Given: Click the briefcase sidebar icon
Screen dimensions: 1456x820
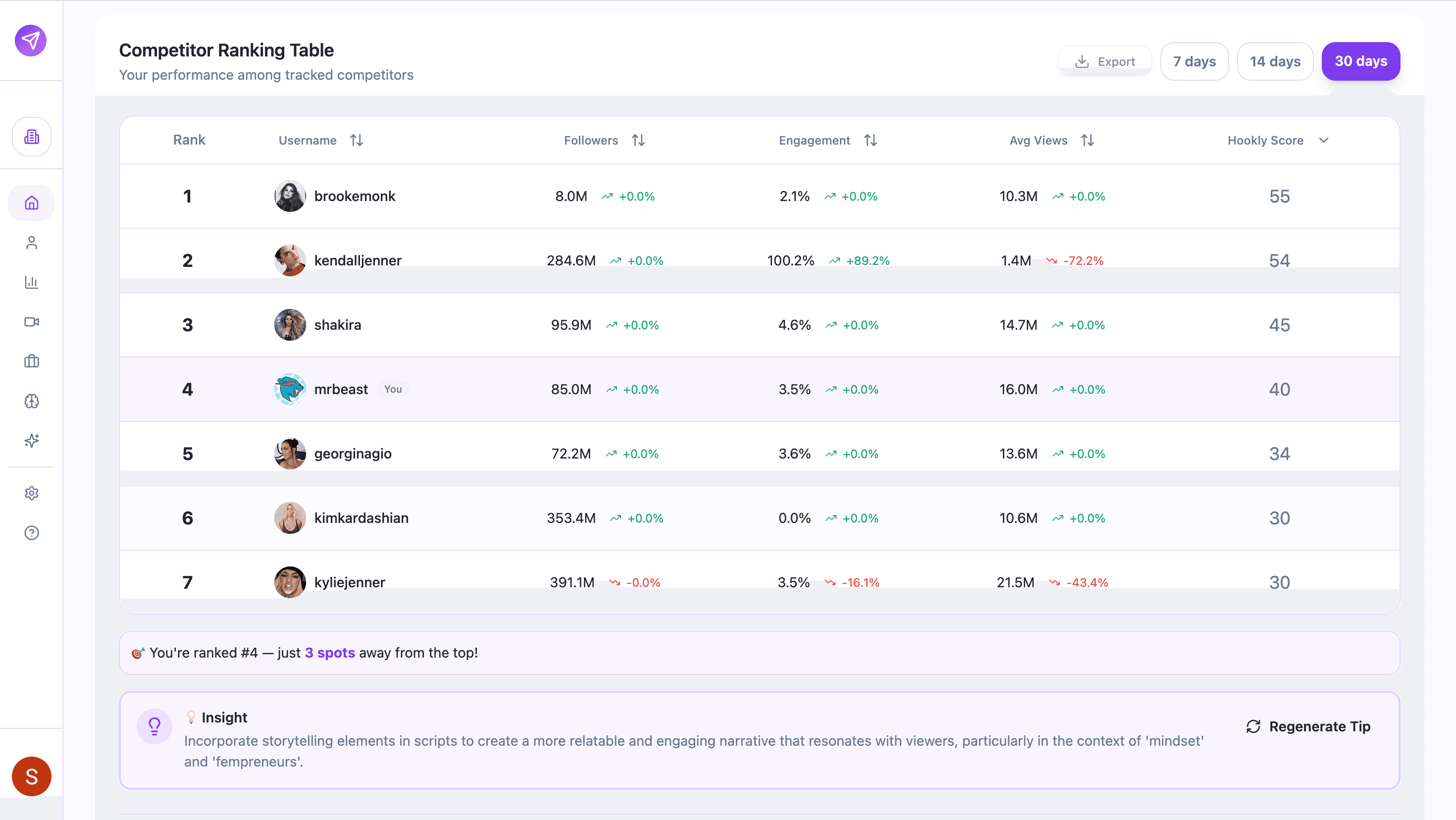Looking at the screenshot, I should tap(32, 361).
